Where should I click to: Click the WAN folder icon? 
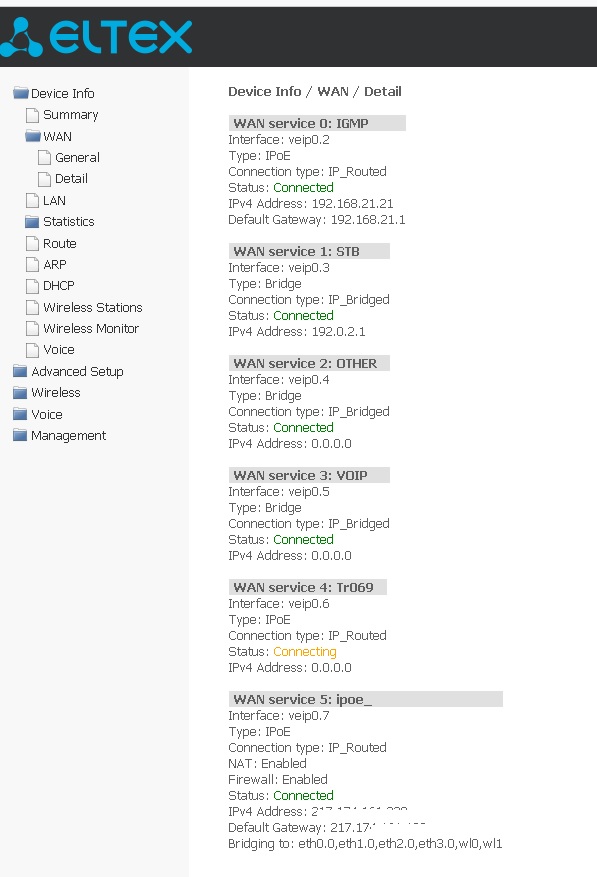[x=33, y=136]
